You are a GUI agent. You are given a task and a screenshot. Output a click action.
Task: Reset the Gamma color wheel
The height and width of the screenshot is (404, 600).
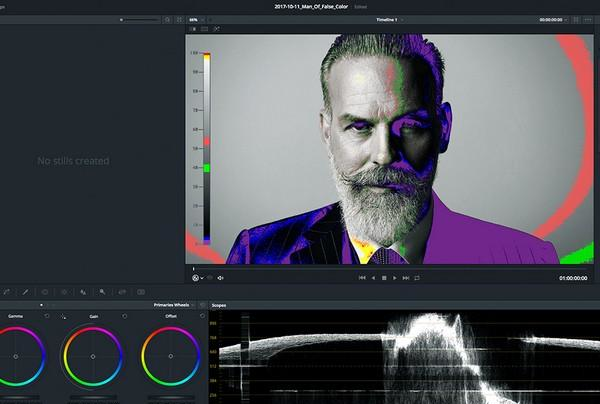click(47, 316)
